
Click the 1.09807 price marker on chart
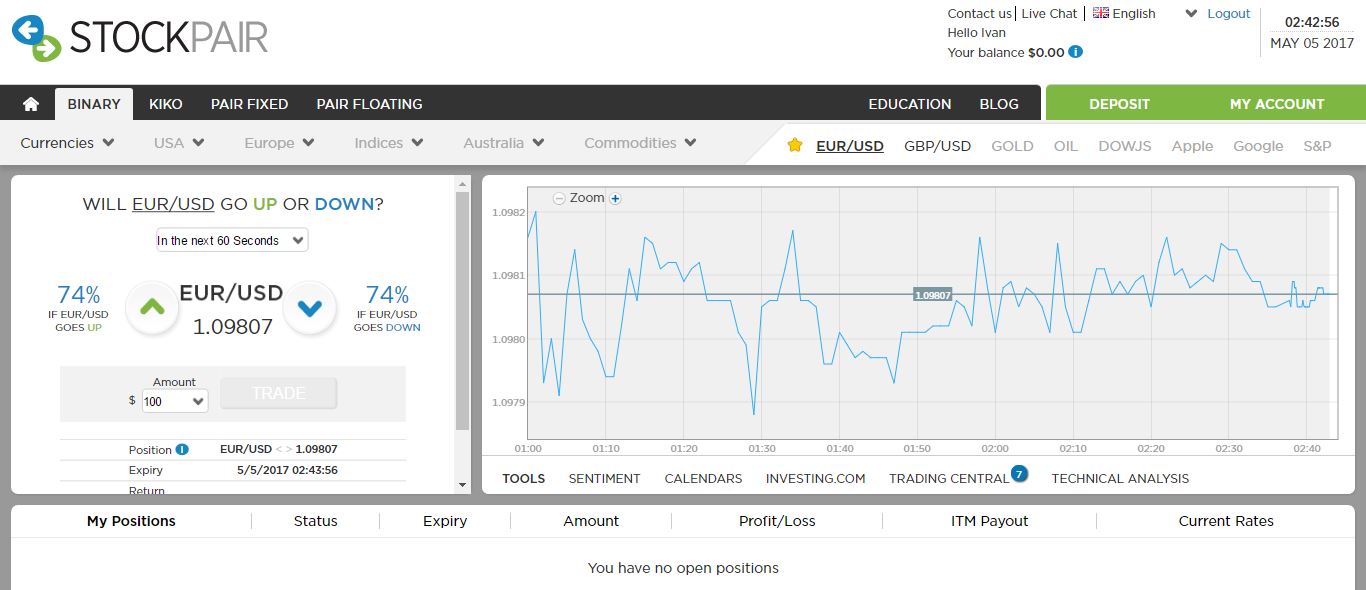(x=932, y=294)
